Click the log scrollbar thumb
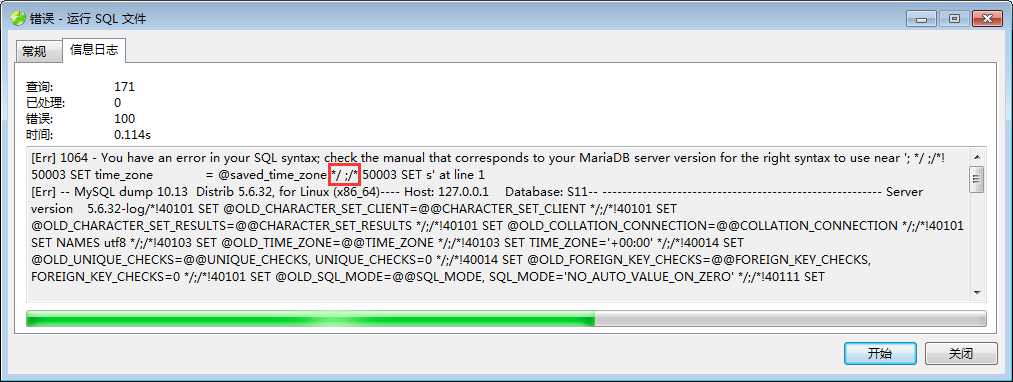The height and width of the screenshot is (382, 1013). tap(977, 179)
